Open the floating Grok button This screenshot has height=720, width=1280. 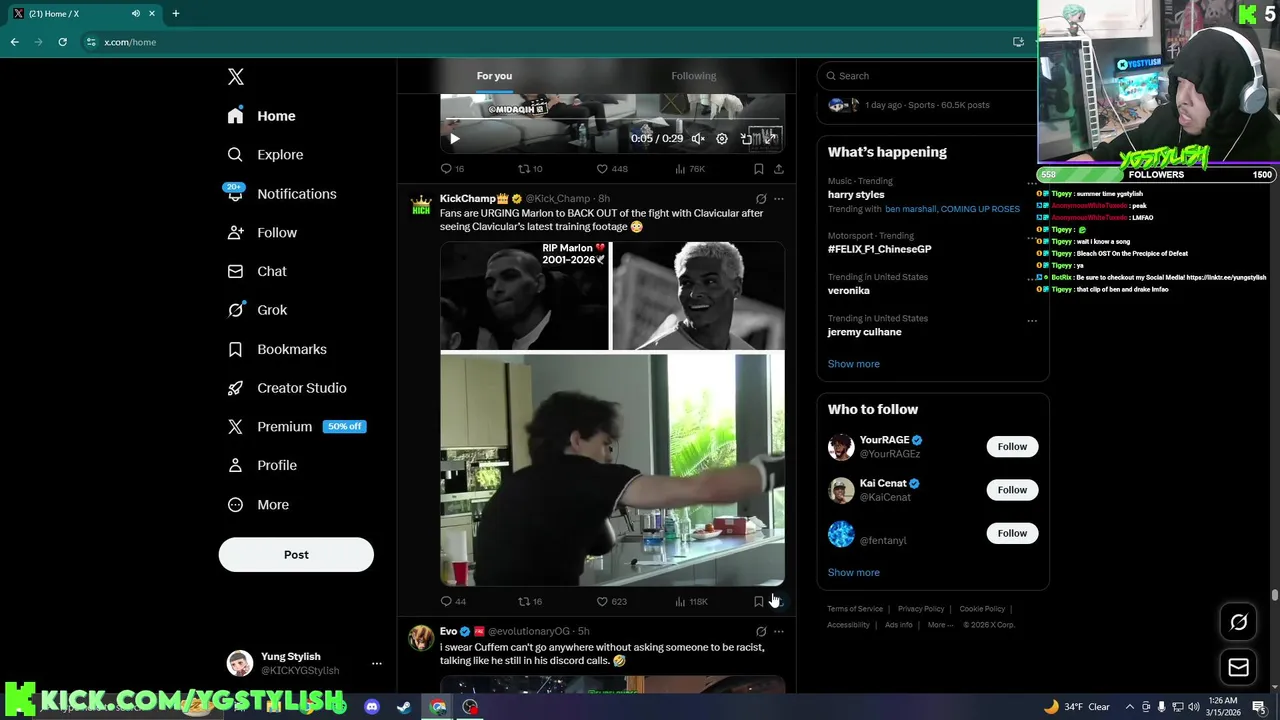1239,623
